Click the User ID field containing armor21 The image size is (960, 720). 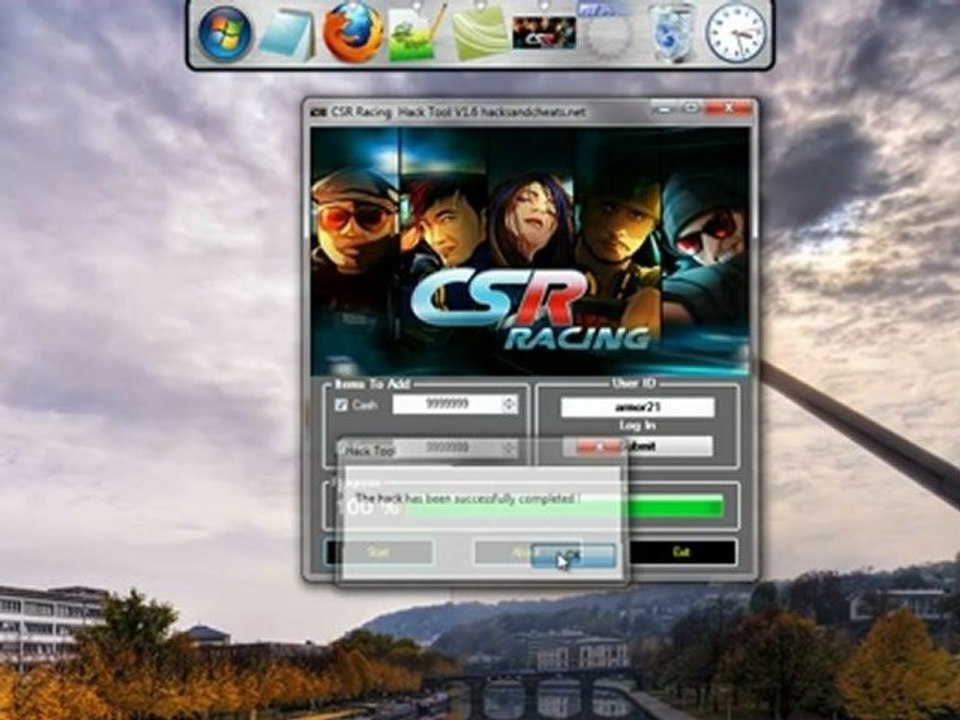637,407
